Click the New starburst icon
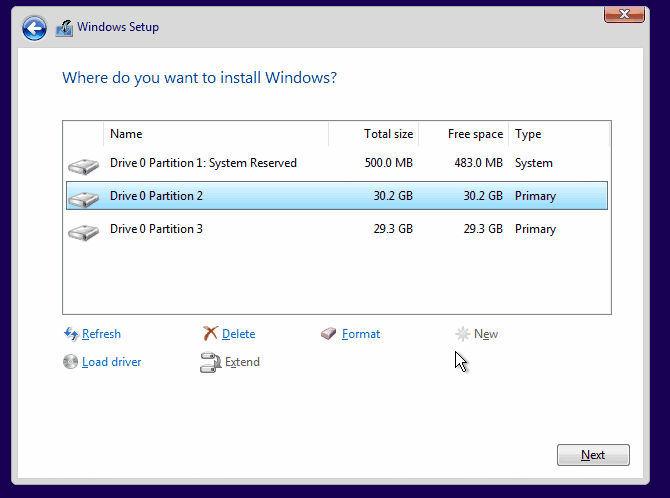Image resolution: width=670 pixels, height=498 pixels. [462, 333]
